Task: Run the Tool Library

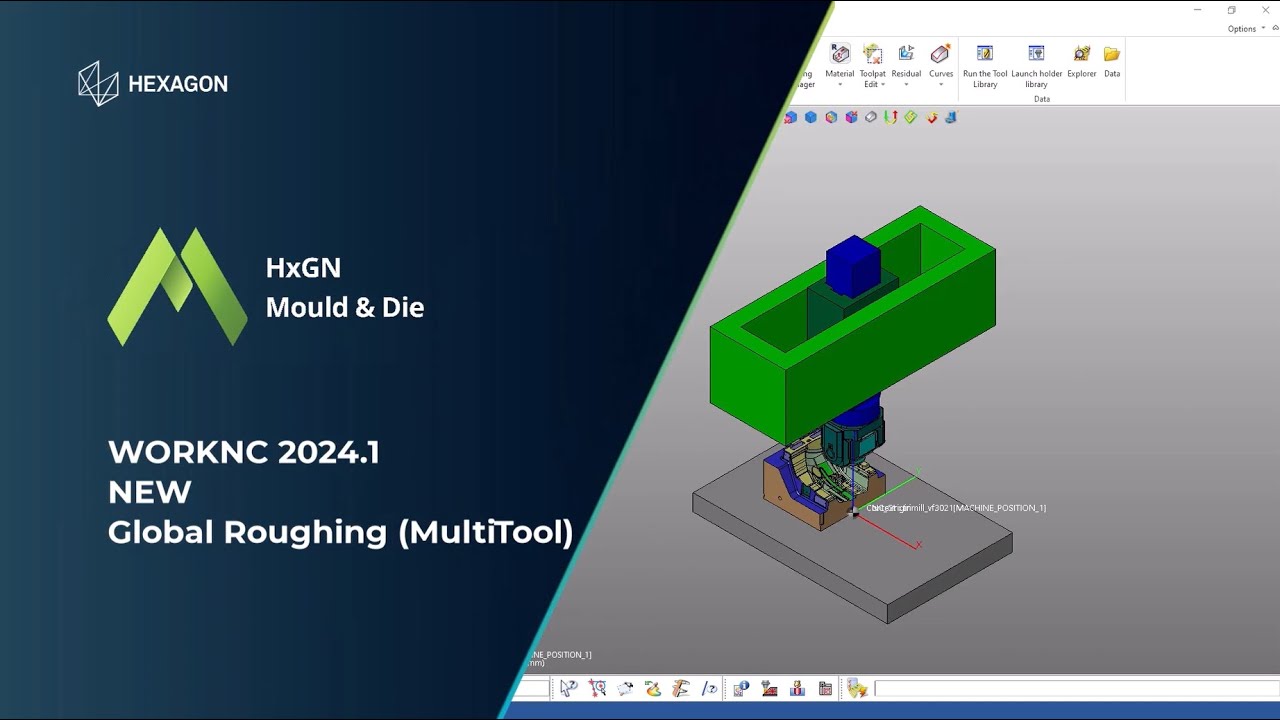Action: pos(985,66)
